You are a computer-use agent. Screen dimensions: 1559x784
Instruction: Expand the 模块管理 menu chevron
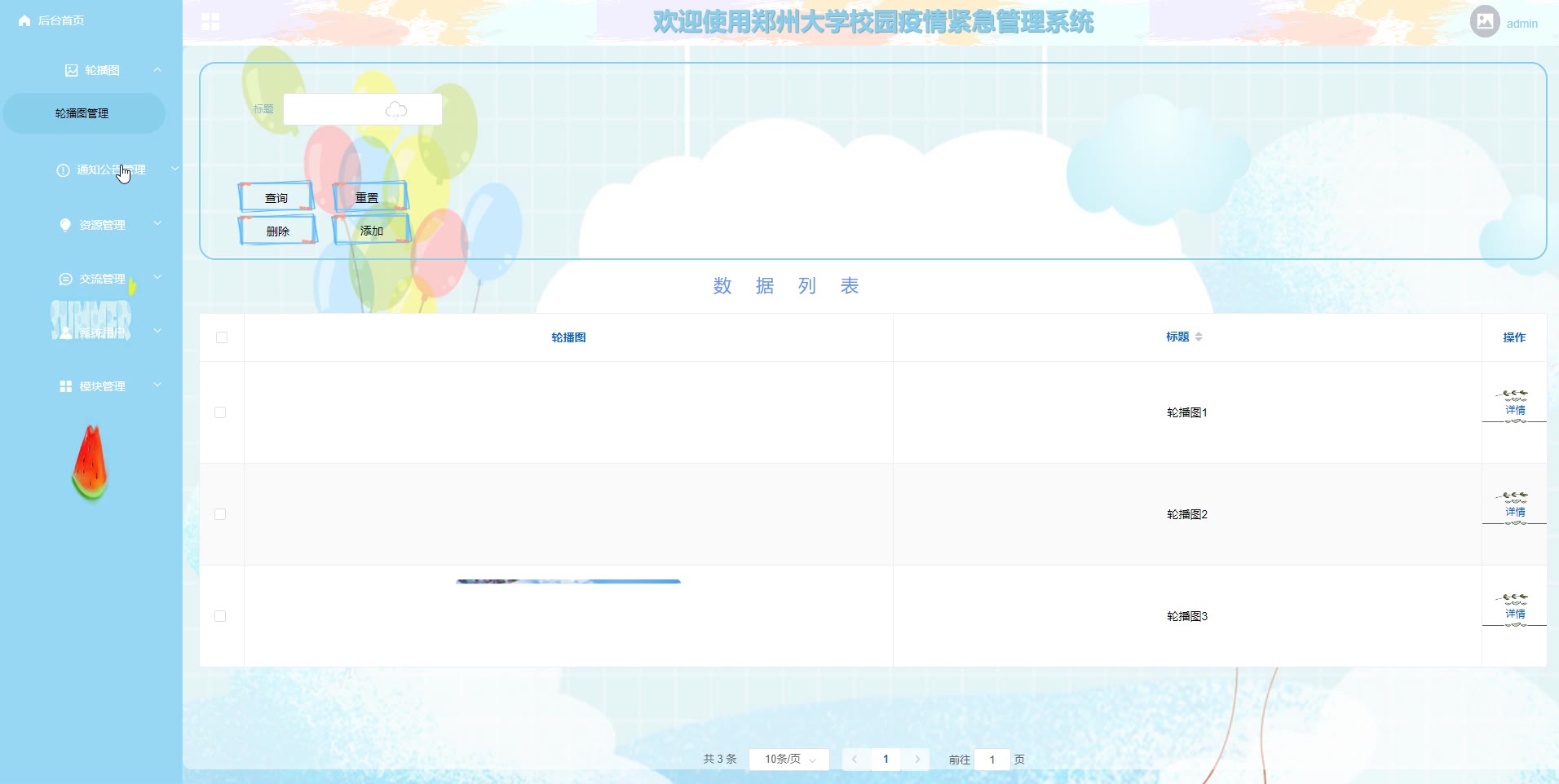(x=157, y=385)
